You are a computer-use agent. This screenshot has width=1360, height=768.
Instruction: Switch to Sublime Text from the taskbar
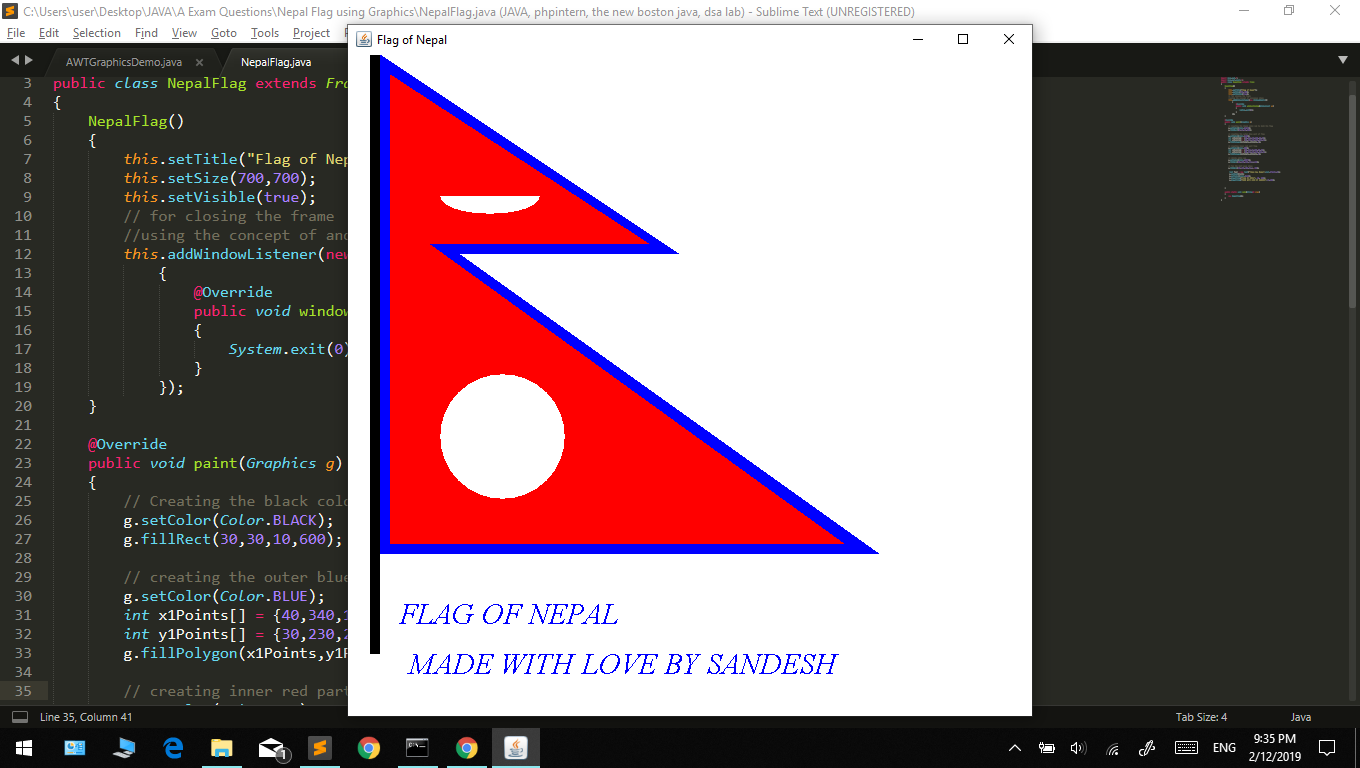320,747
